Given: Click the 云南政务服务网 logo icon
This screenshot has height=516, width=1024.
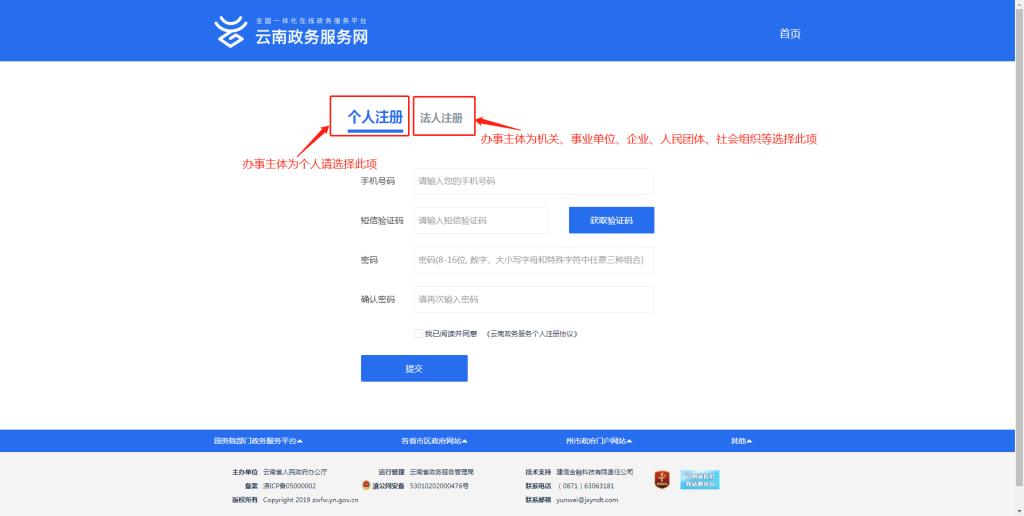Looking at the screenshot, I should coord(230,31).
